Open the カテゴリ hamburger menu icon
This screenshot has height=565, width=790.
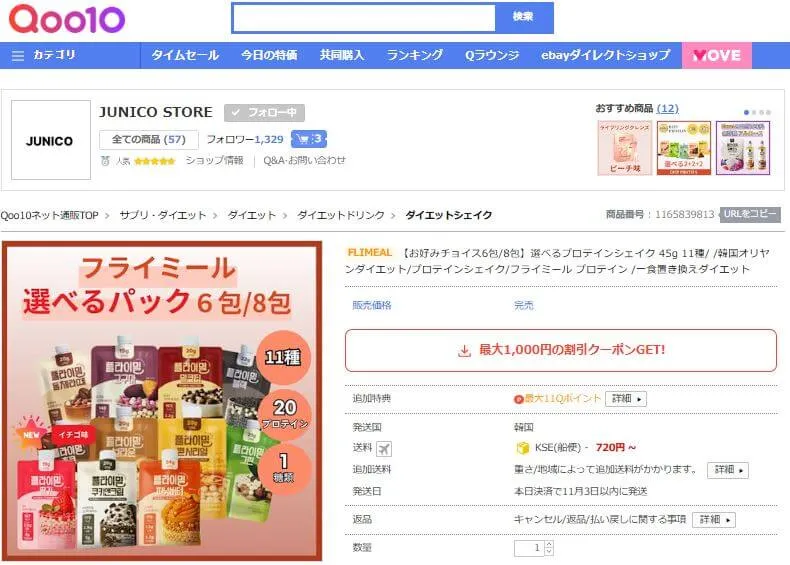tap(18, 55)
